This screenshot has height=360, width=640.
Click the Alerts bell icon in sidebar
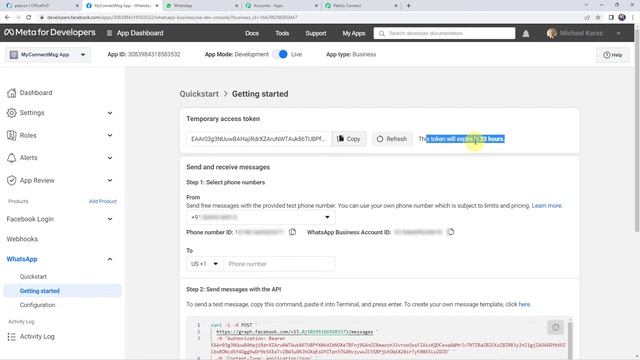(11, 158)
